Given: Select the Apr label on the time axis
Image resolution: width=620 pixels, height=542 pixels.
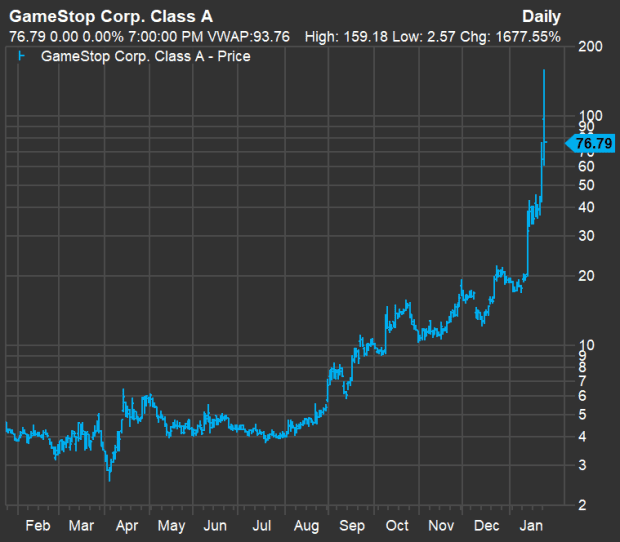Looking at the screenshot, I should click(127, 525).
